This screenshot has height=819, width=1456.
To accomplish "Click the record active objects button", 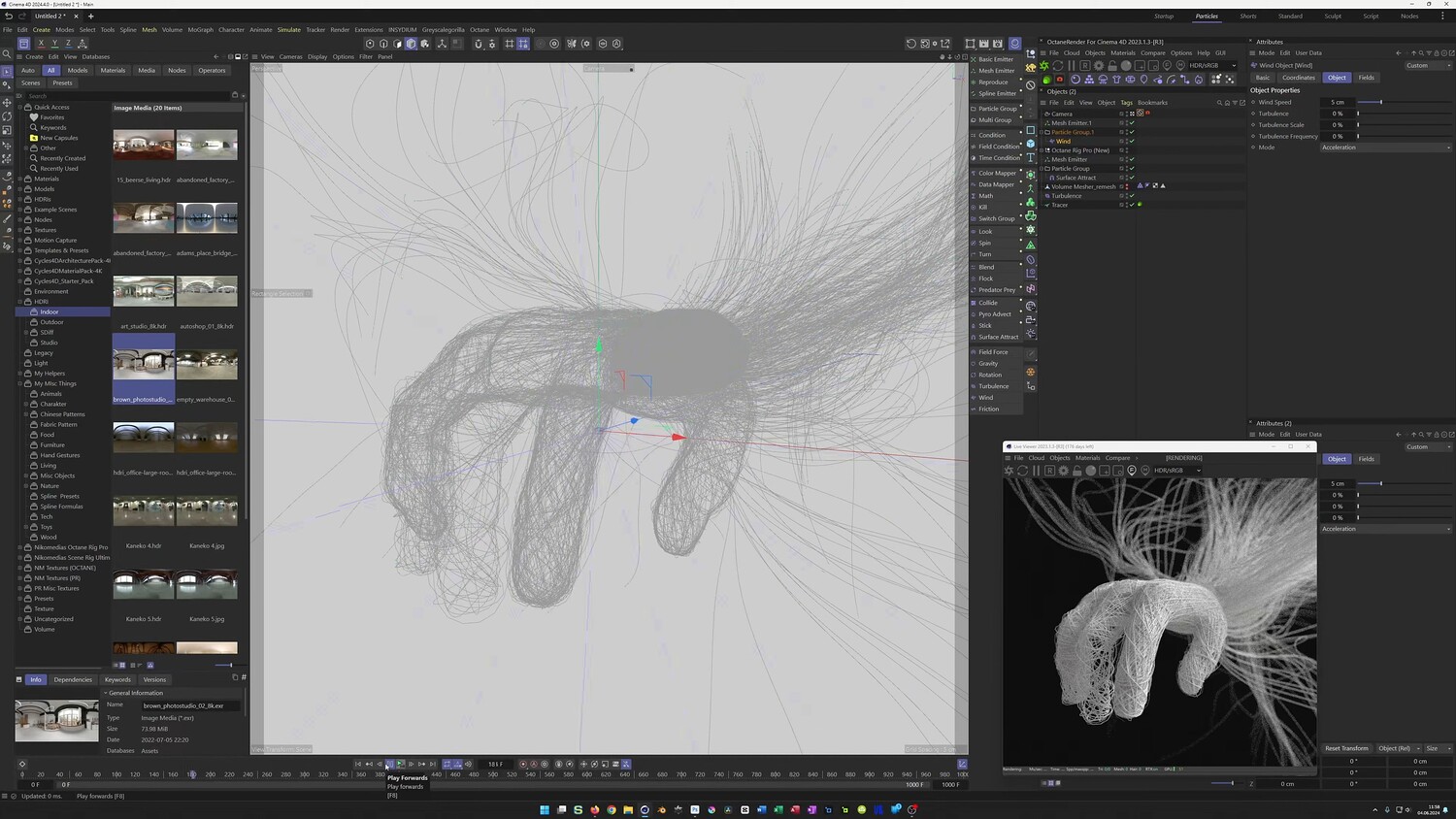I will tap(523, 765).
